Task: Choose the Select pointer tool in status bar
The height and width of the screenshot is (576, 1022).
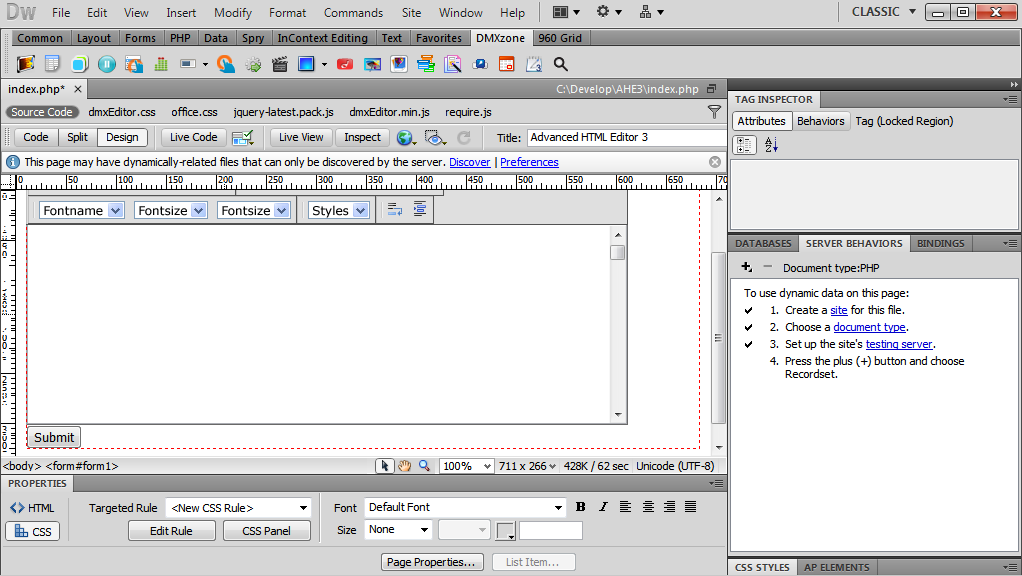Action: pos(385,466)
